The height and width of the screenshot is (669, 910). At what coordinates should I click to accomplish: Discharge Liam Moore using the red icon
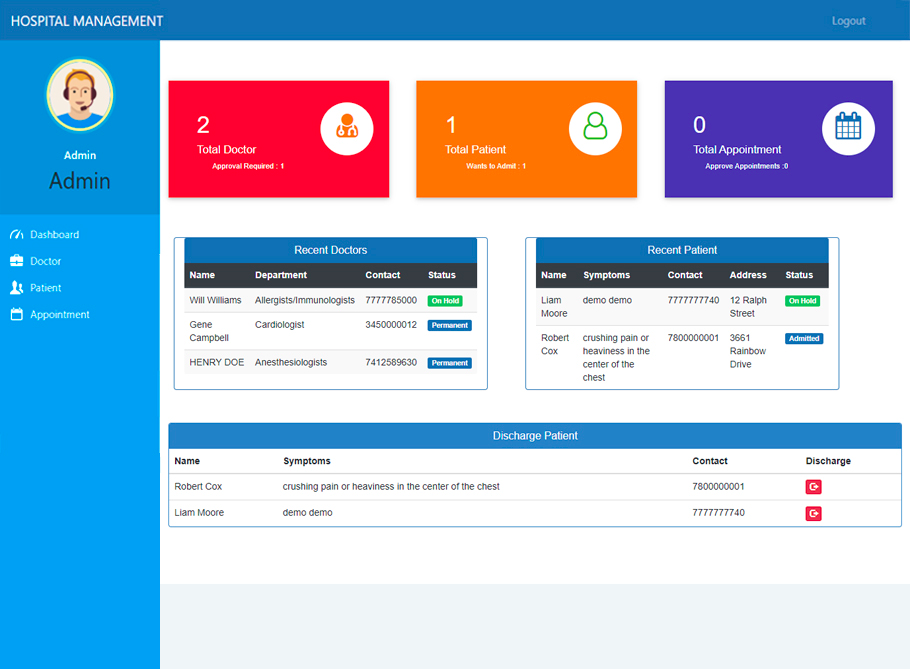[814, 513]
